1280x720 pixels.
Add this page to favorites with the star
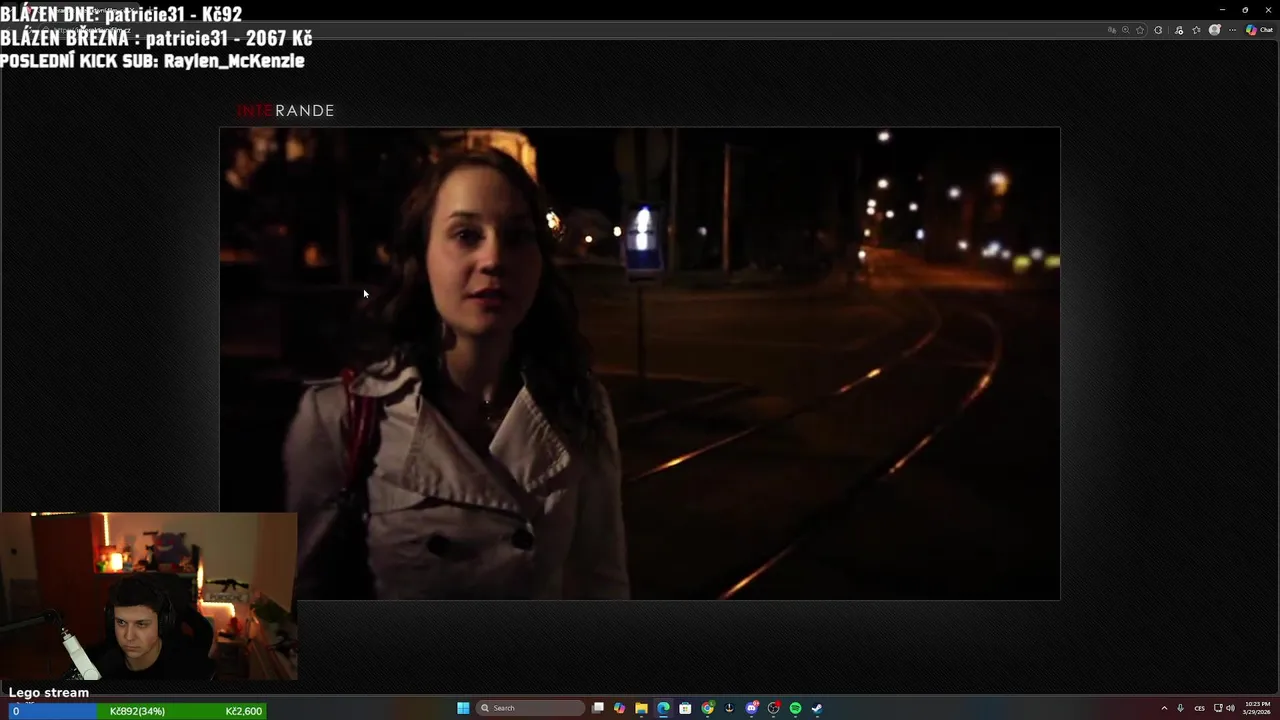(x=1140, y=30)
